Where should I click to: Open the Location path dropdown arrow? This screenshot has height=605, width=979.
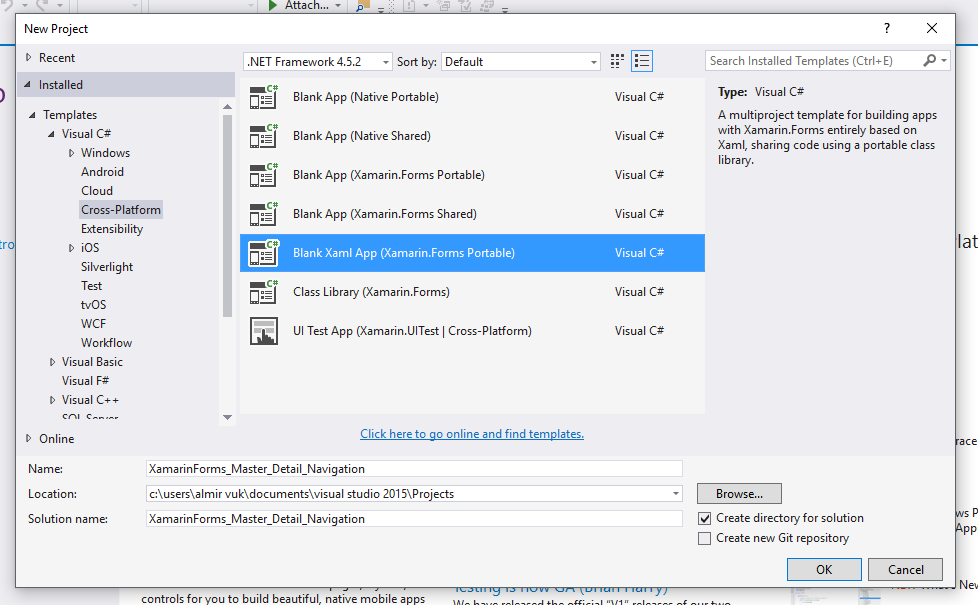point(676,494)
